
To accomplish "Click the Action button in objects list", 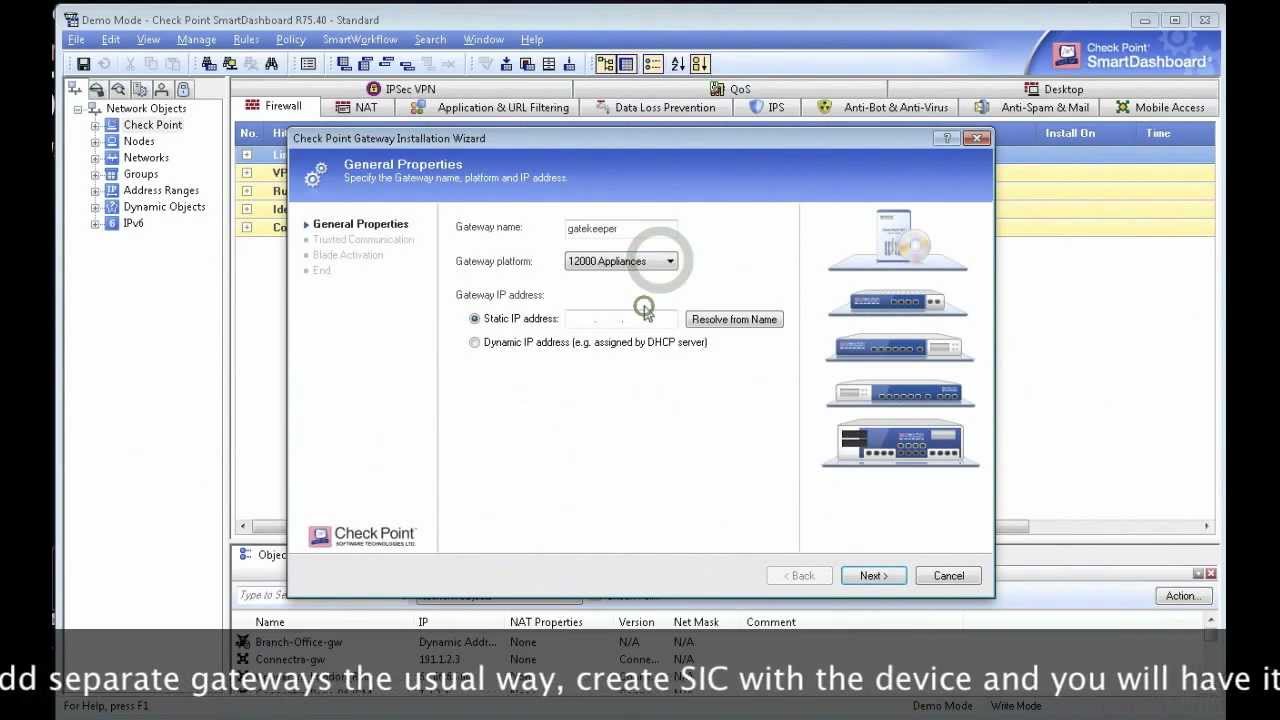I will click(1184, 596).
